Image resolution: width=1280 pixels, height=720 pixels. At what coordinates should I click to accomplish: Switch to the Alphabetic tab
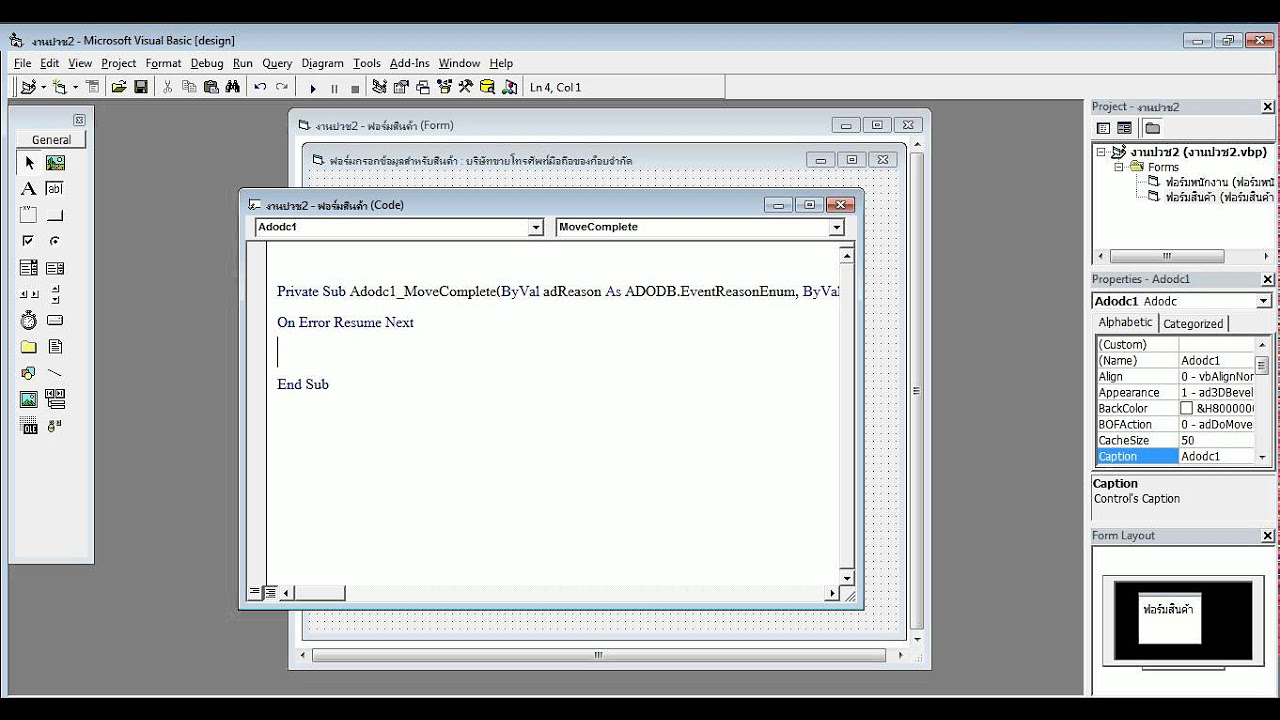pos(1125,322)
